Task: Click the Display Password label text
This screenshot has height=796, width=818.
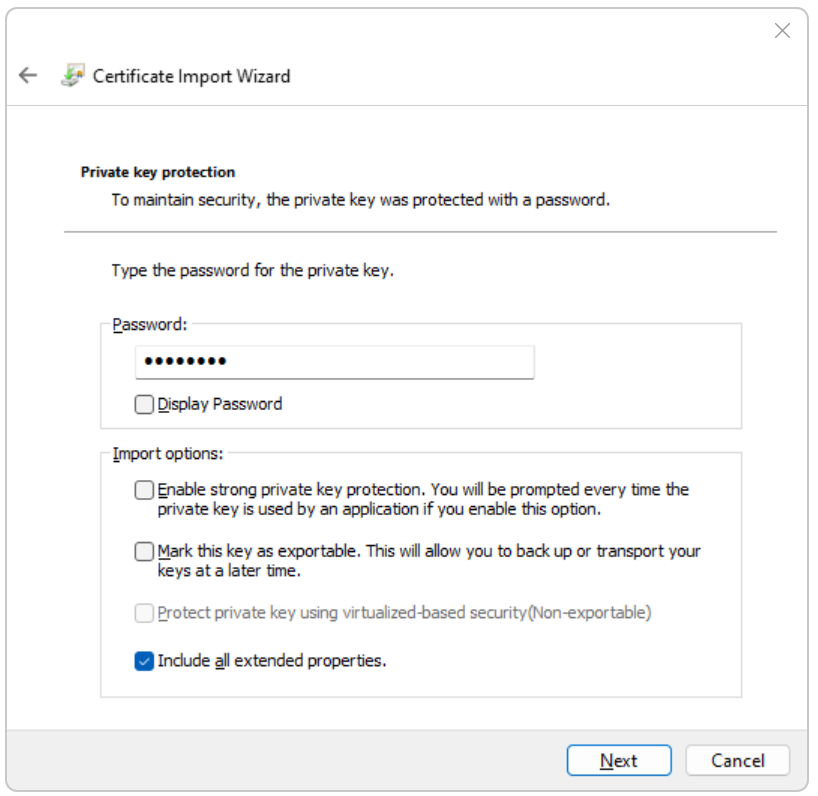Action: point(220,404)
